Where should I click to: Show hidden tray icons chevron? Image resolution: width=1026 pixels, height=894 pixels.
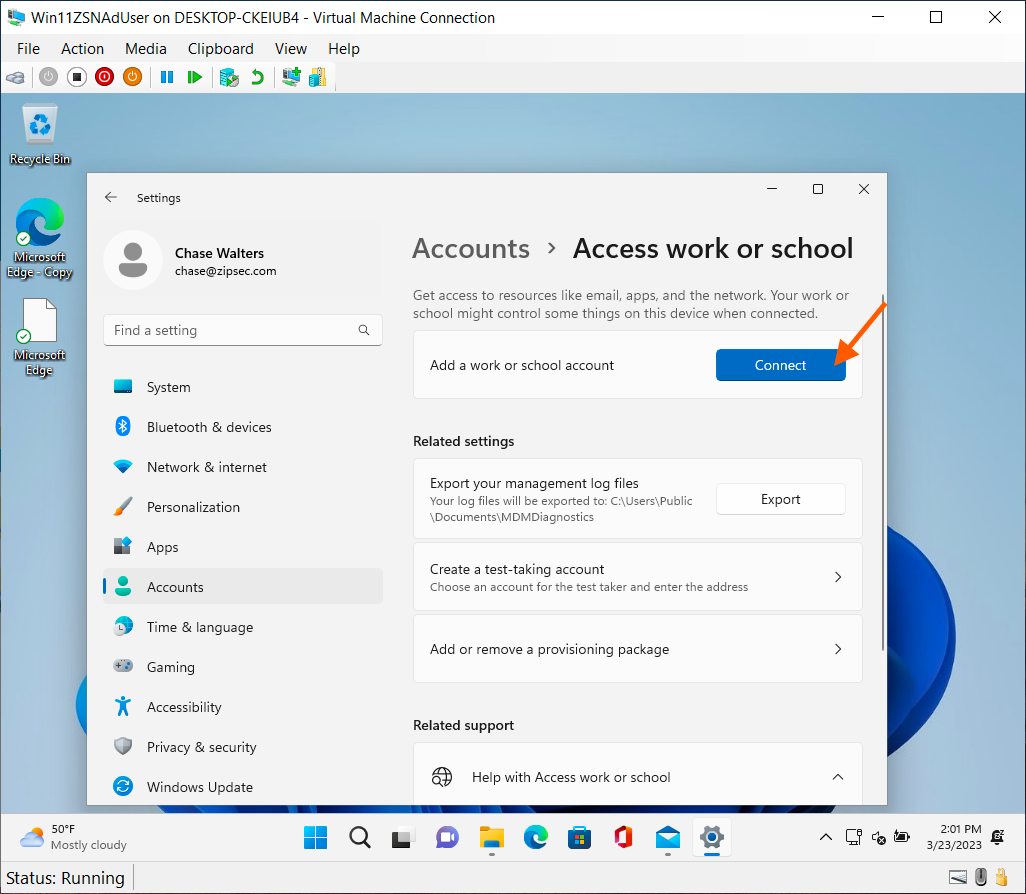825,837
